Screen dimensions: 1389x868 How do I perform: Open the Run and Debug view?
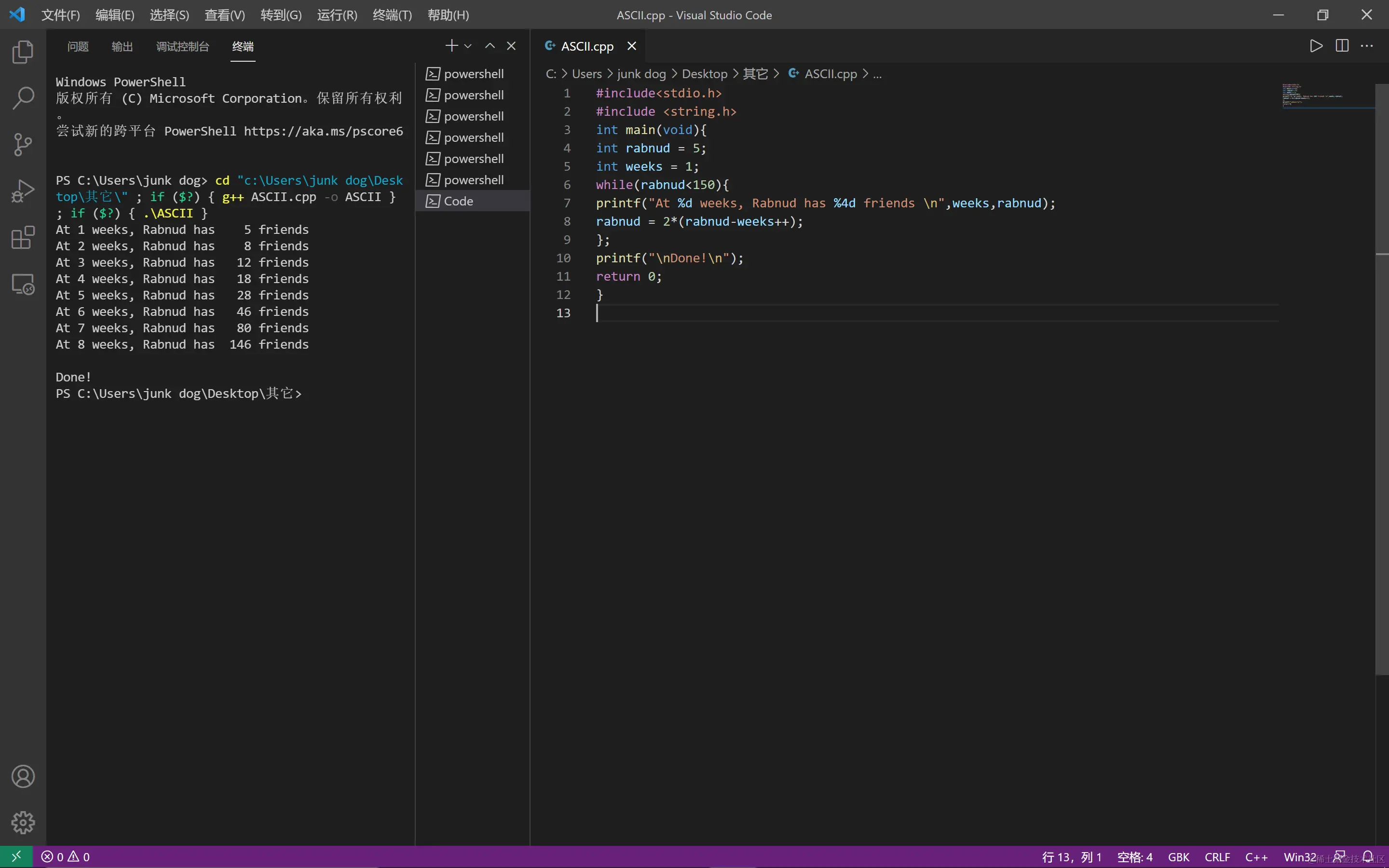[23, 191]
